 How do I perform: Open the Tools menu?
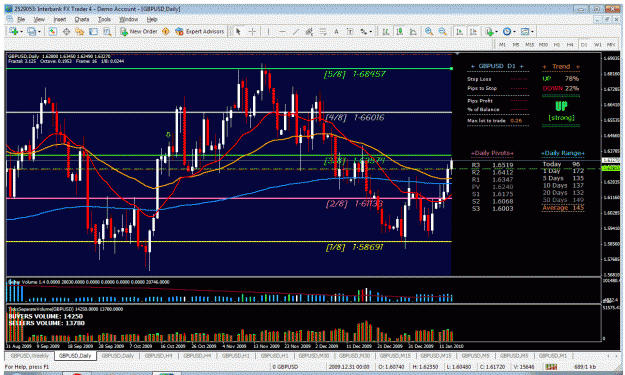tap(104, 19)
